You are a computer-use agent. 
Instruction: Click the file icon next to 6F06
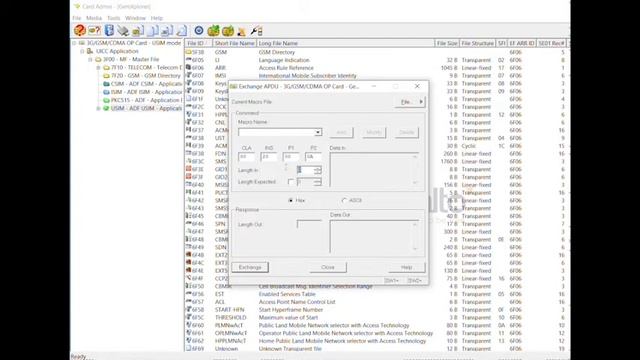click(x=189, y=68)
